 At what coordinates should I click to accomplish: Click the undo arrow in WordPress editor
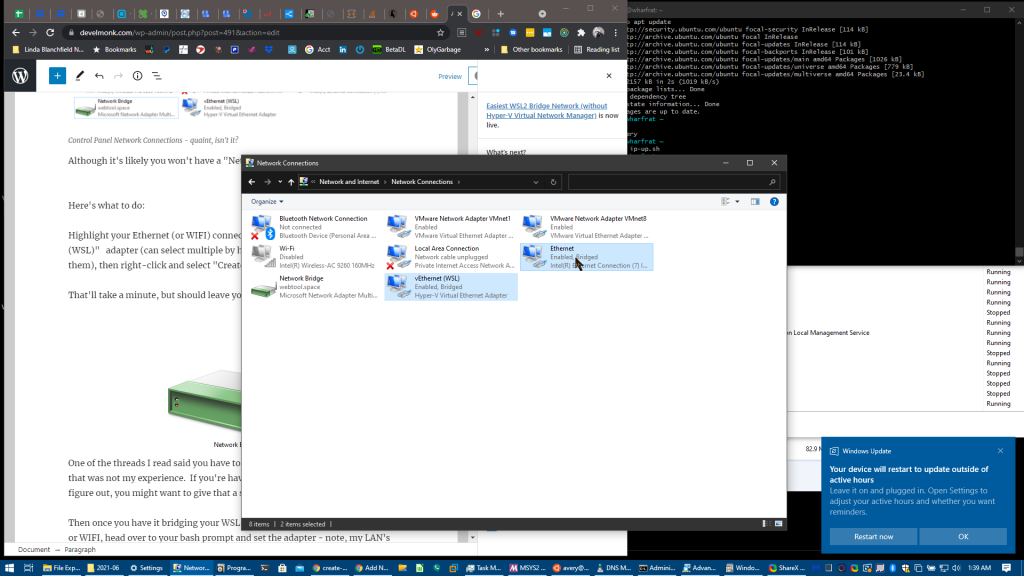[98, 76]
